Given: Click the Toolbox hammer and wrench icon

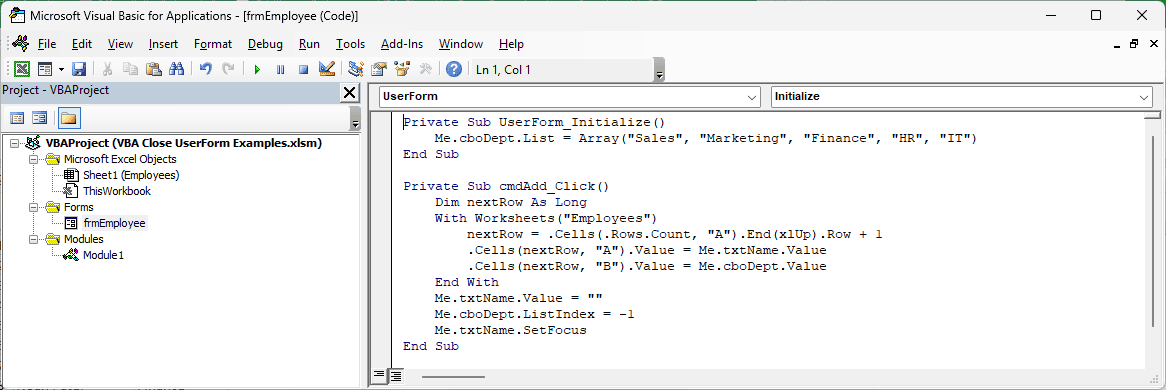Looking at the screenshot, I should [425, 69].
